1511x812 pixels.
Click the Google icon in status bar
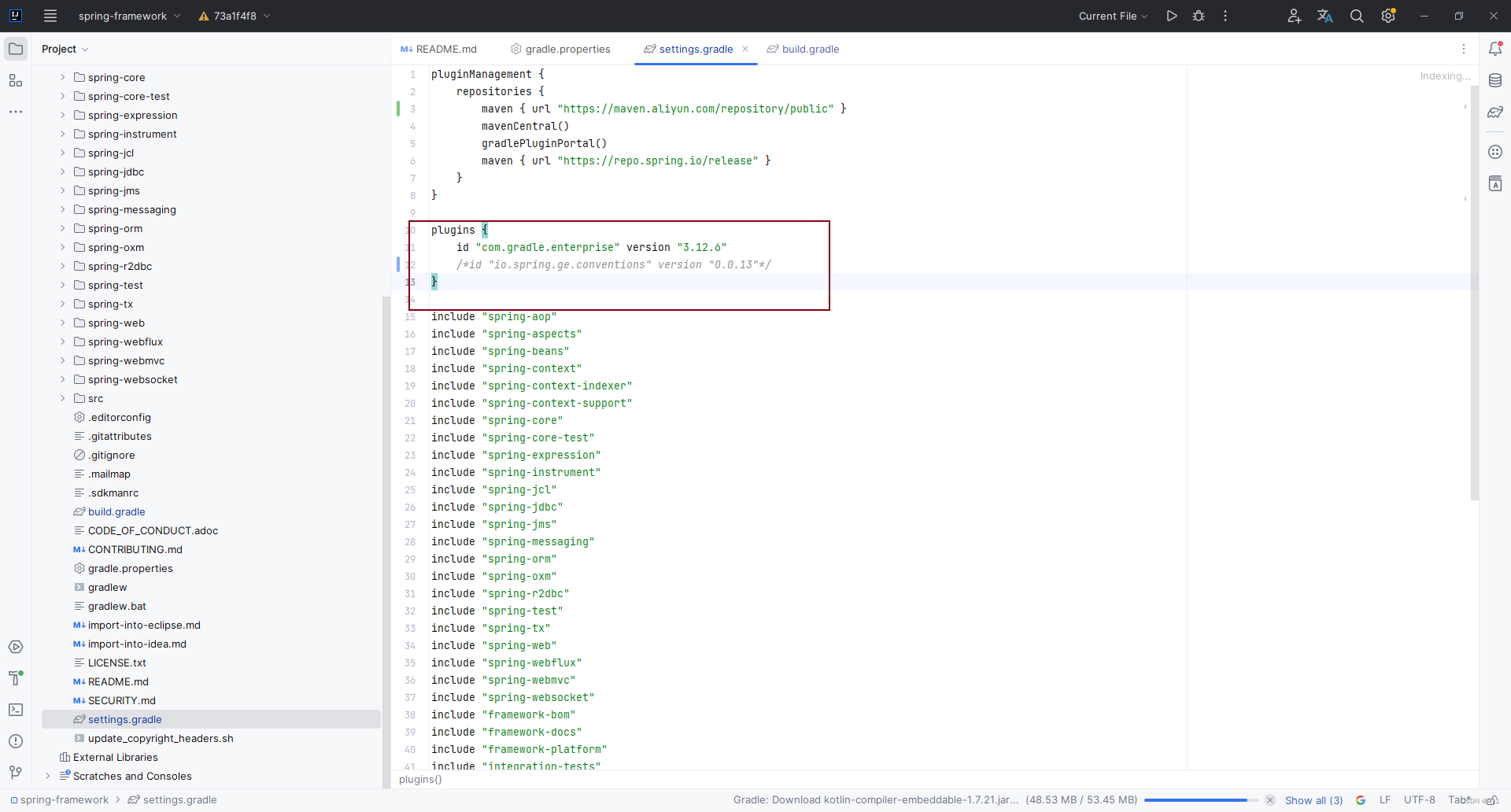pos(1361,800)
